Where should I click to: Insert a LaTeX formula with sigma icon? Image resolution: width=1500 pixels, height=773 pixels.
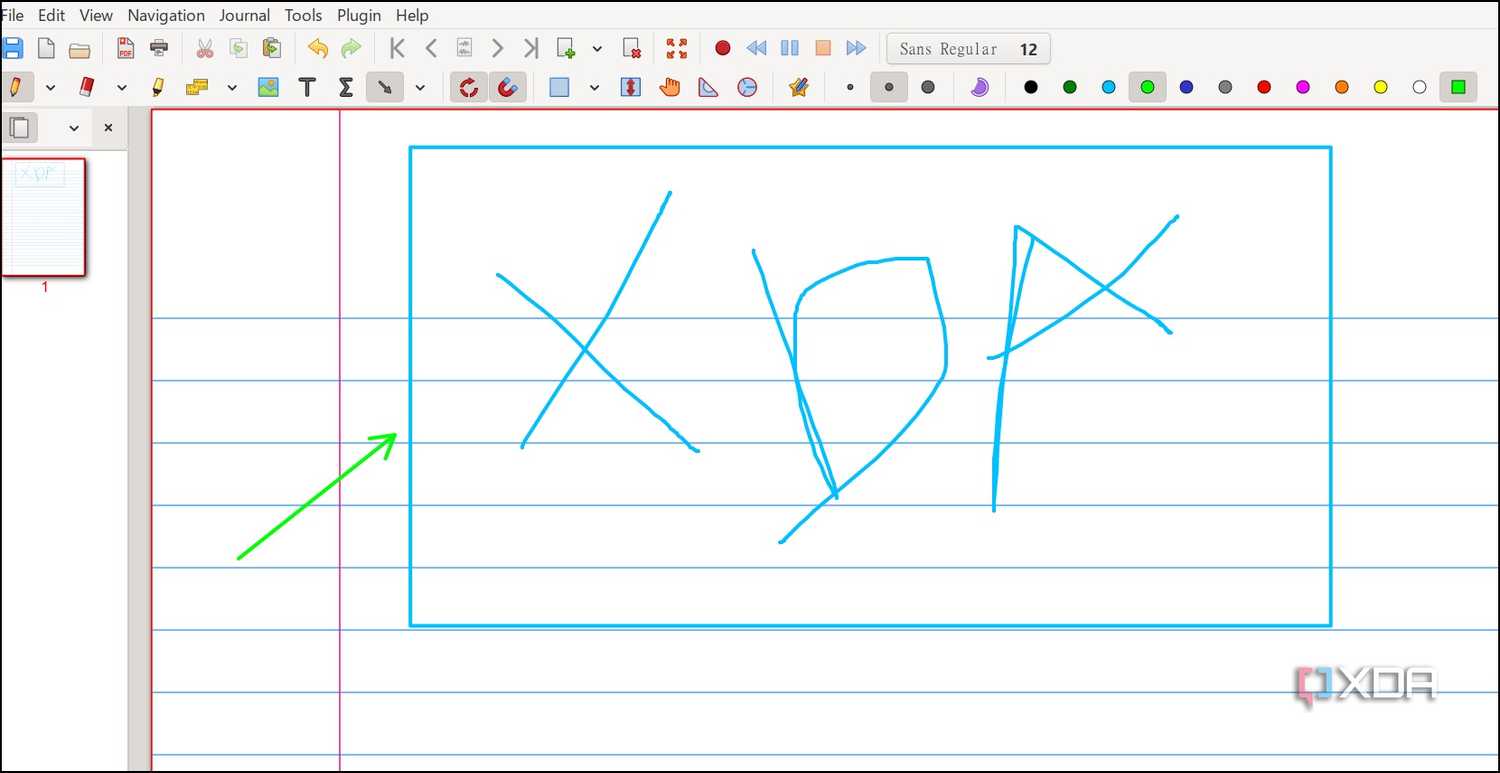[x=346, y=87]
